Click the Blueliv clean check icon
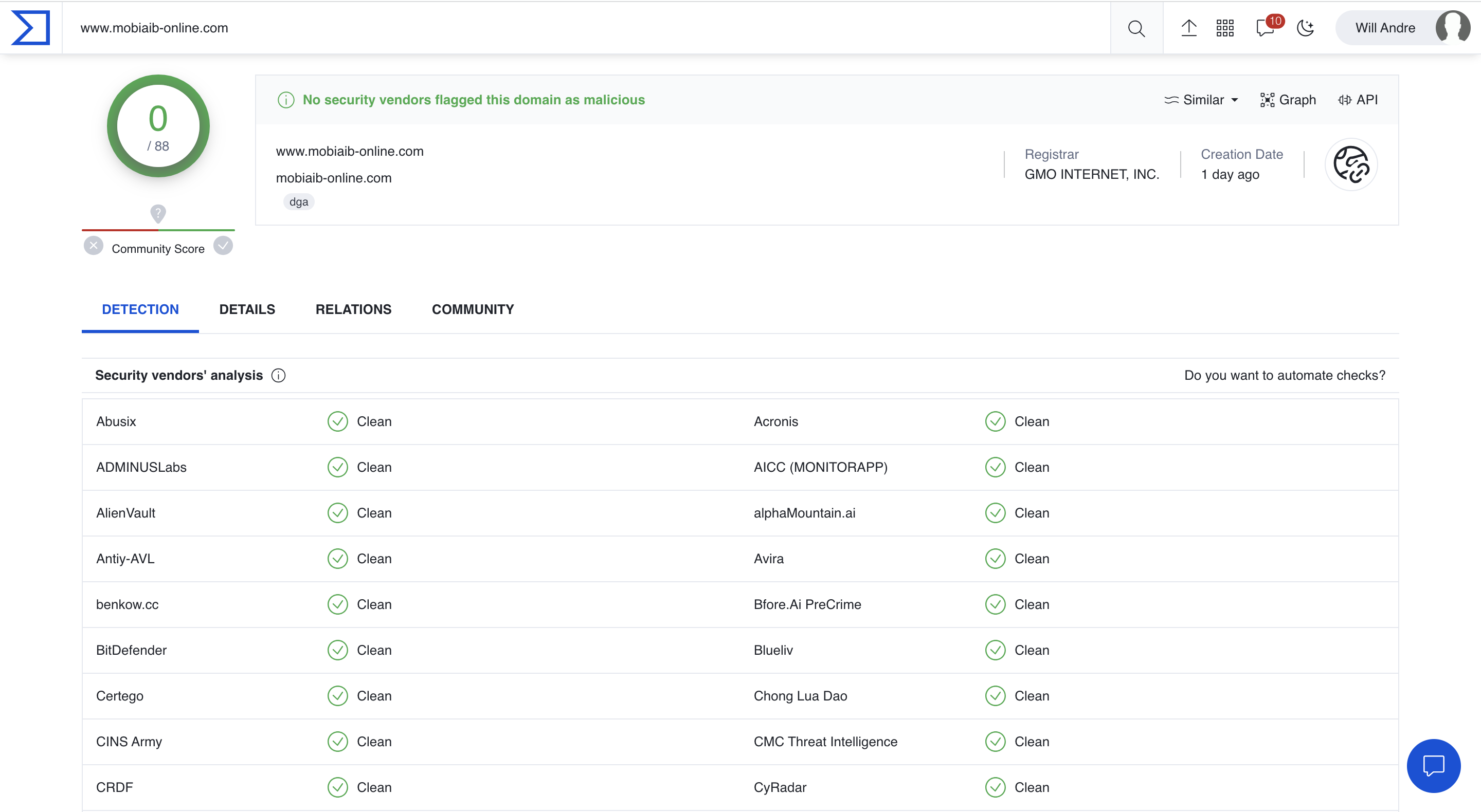 [995, 650]
